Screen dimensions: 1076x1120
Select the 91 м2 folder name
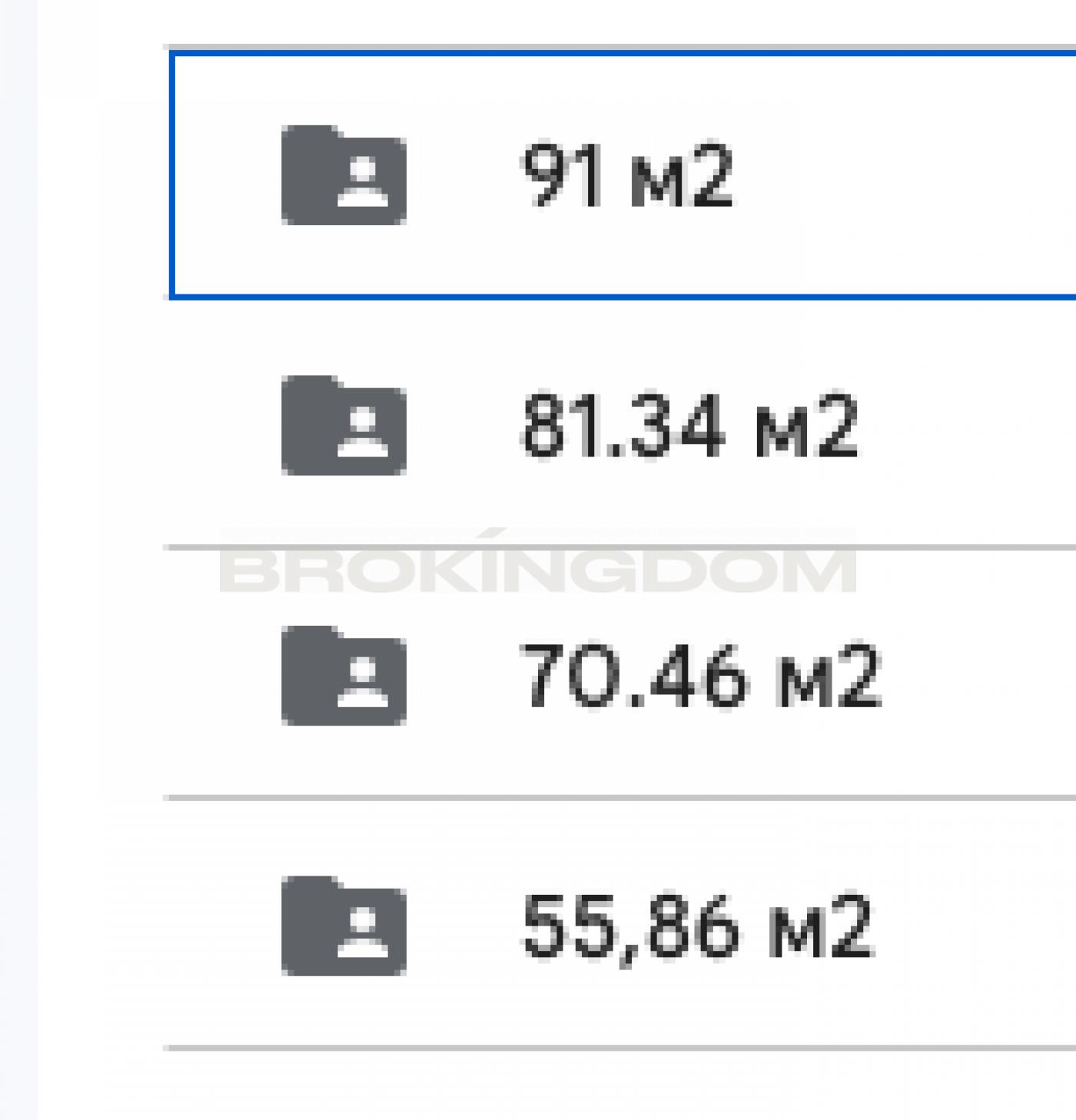627,176
